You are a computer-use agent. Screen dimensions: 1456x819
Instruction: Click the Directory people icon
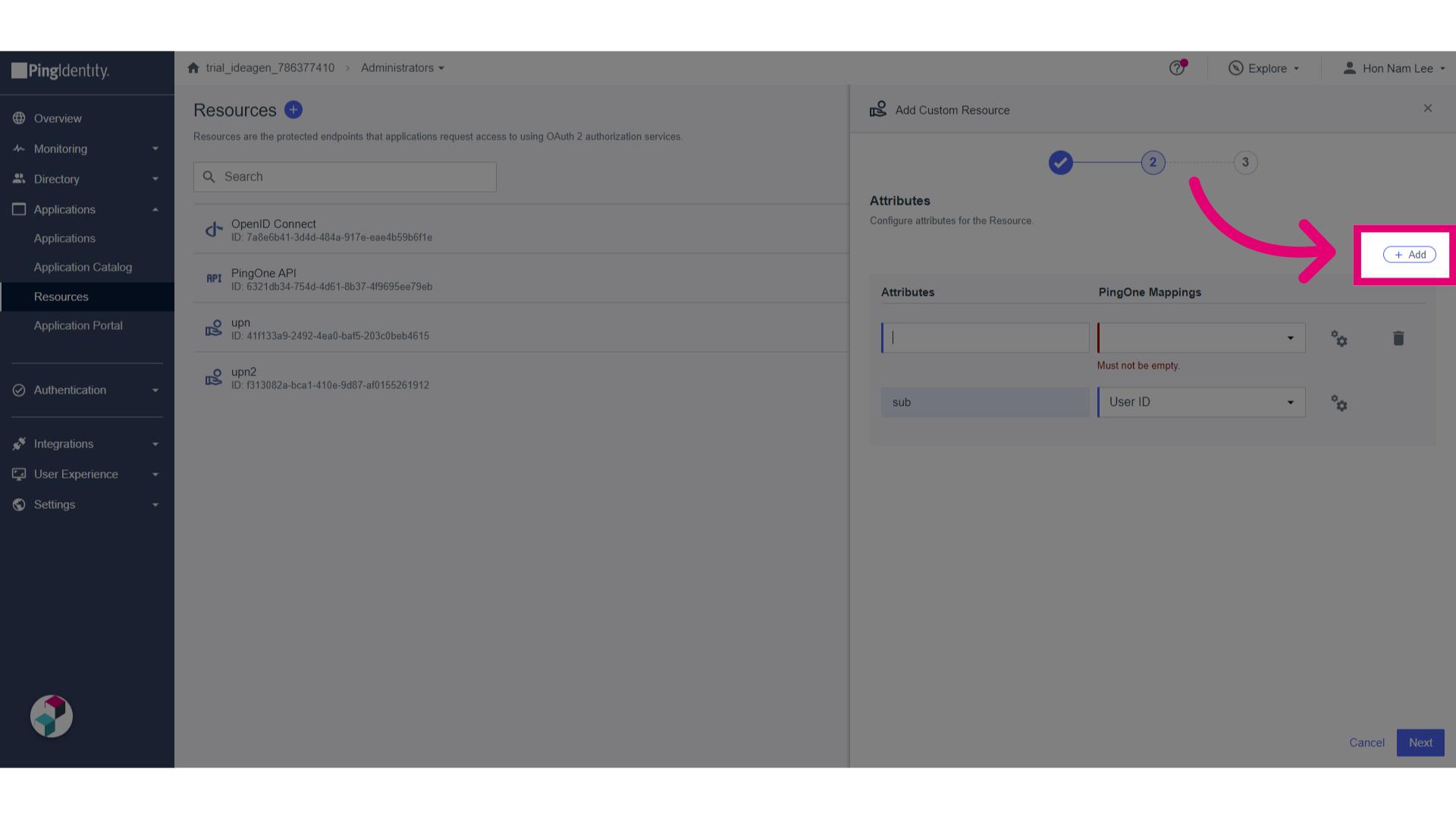click(x=19, y=179)
